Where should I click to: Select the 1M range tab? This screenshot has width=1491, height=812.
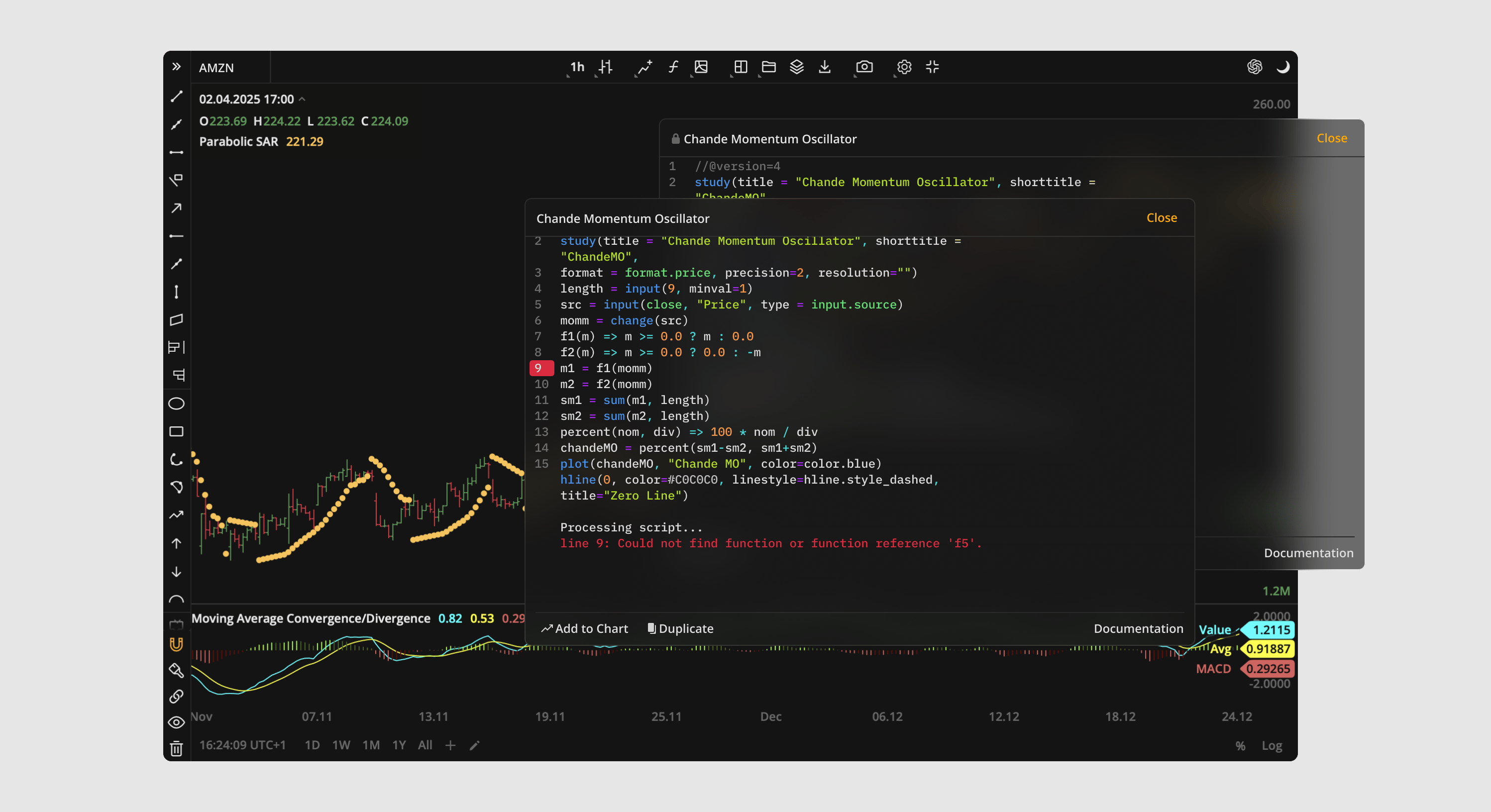pos(371,745)
